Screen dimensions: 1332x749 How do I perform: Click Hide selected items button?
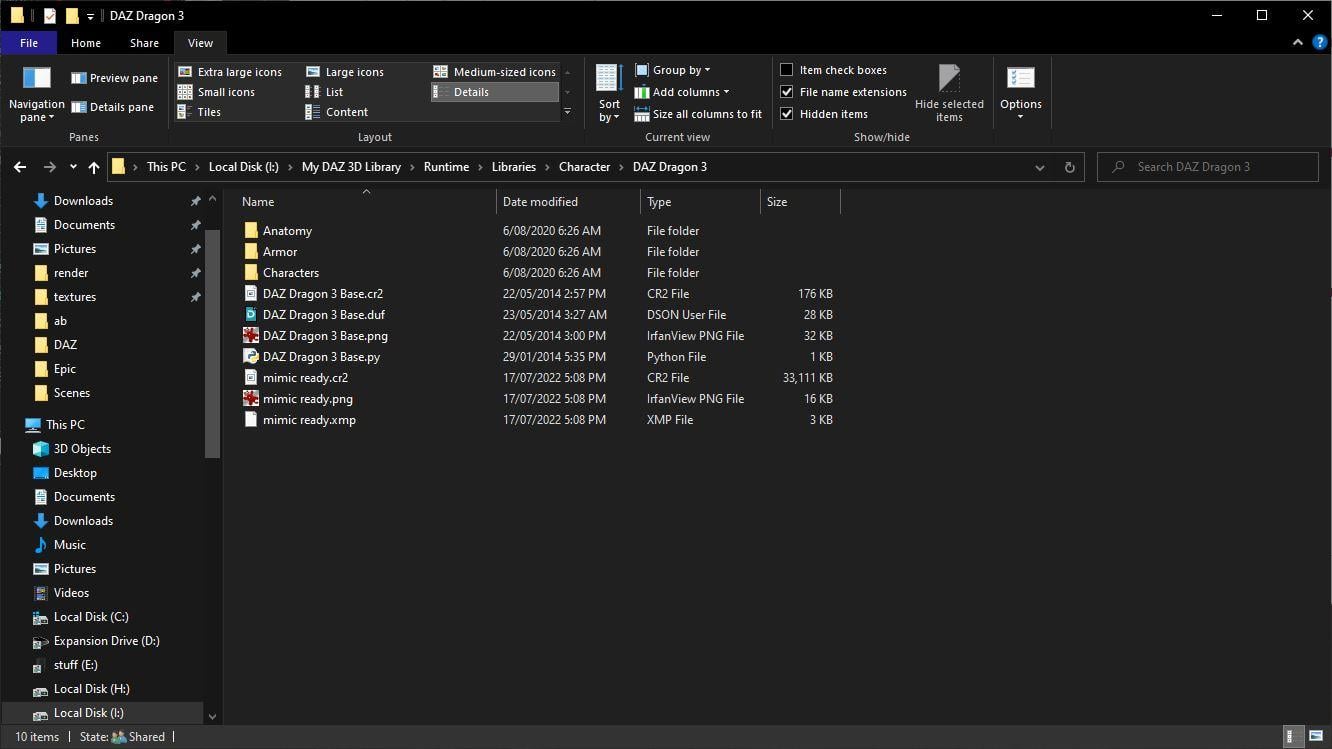[949, 93]
